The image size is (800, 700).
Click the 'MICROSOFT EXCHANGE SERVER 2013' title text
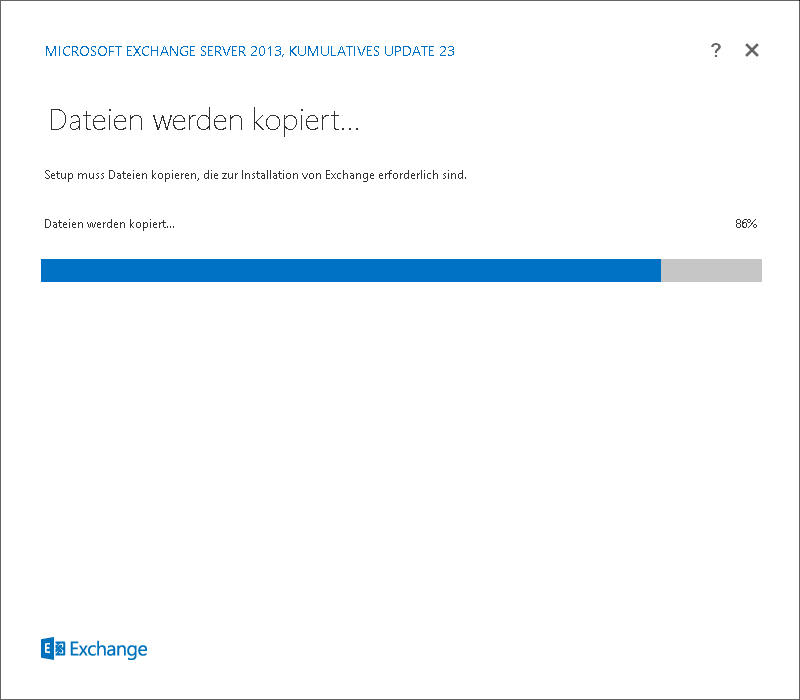(x=163, y=51)
